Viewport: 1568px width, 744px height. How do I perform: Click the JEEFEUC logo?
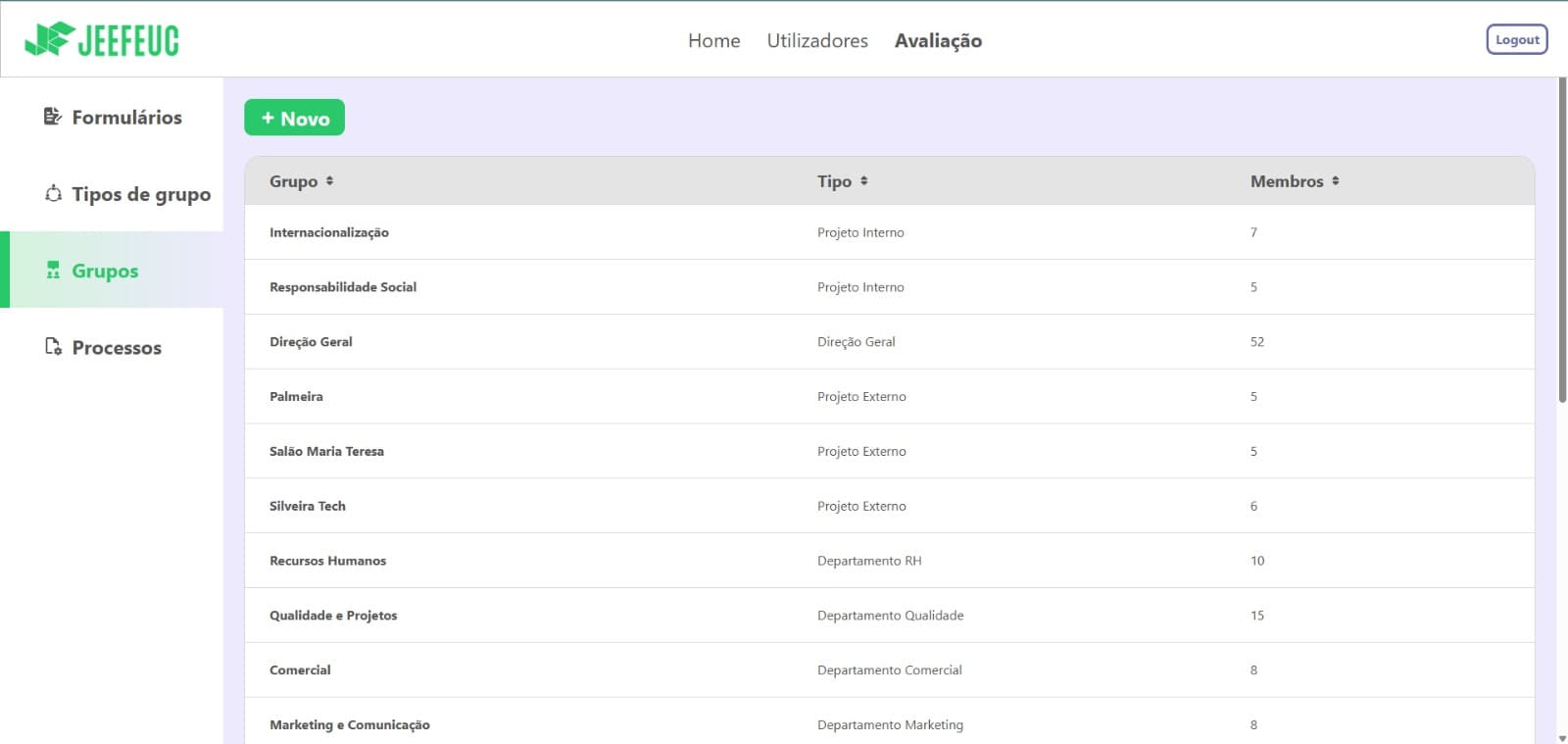[x=102, y=40]
